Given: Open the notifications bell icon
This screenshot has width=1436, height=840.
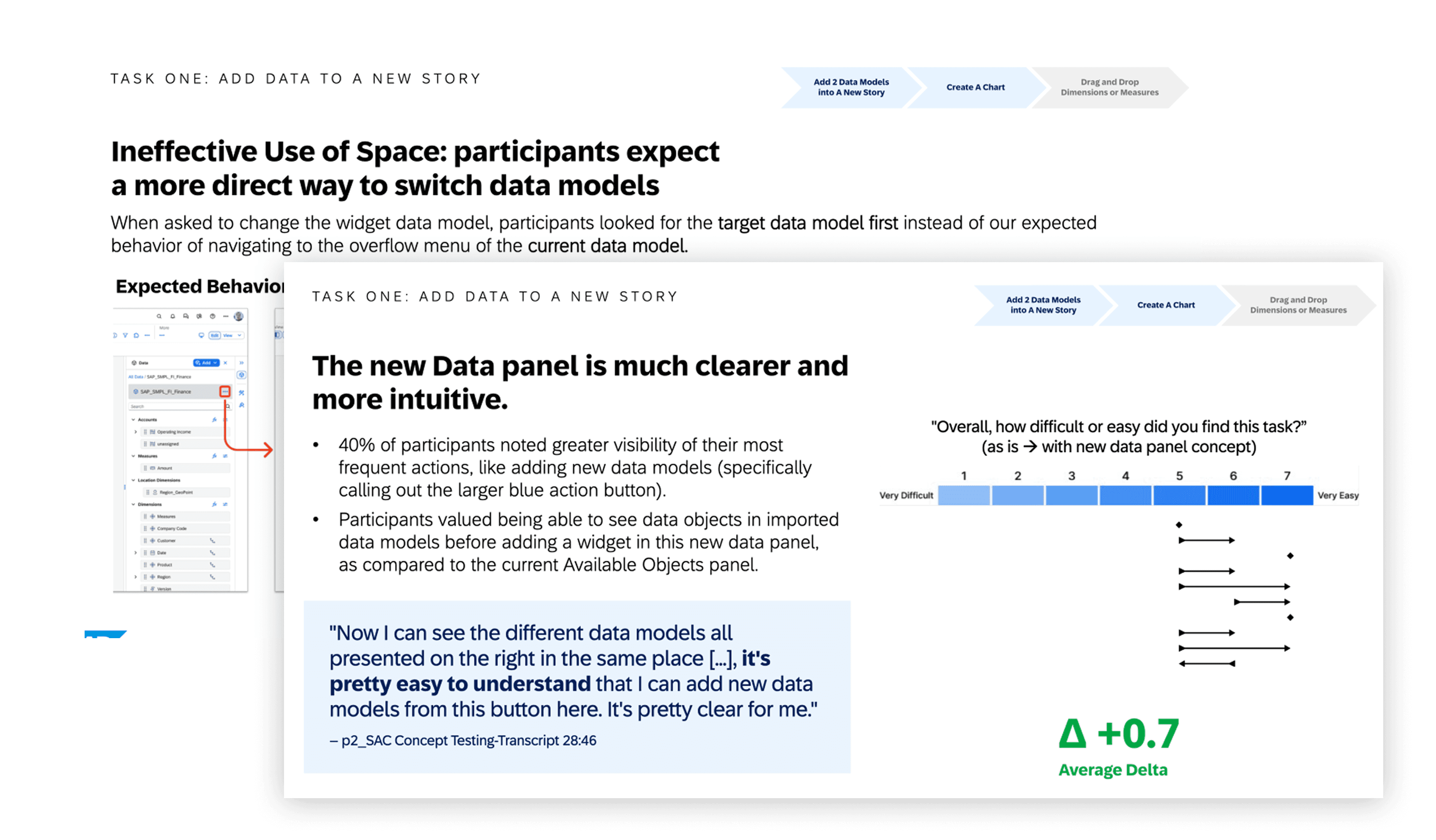Looking at the screenshot, I should click(x=173, y=317).
